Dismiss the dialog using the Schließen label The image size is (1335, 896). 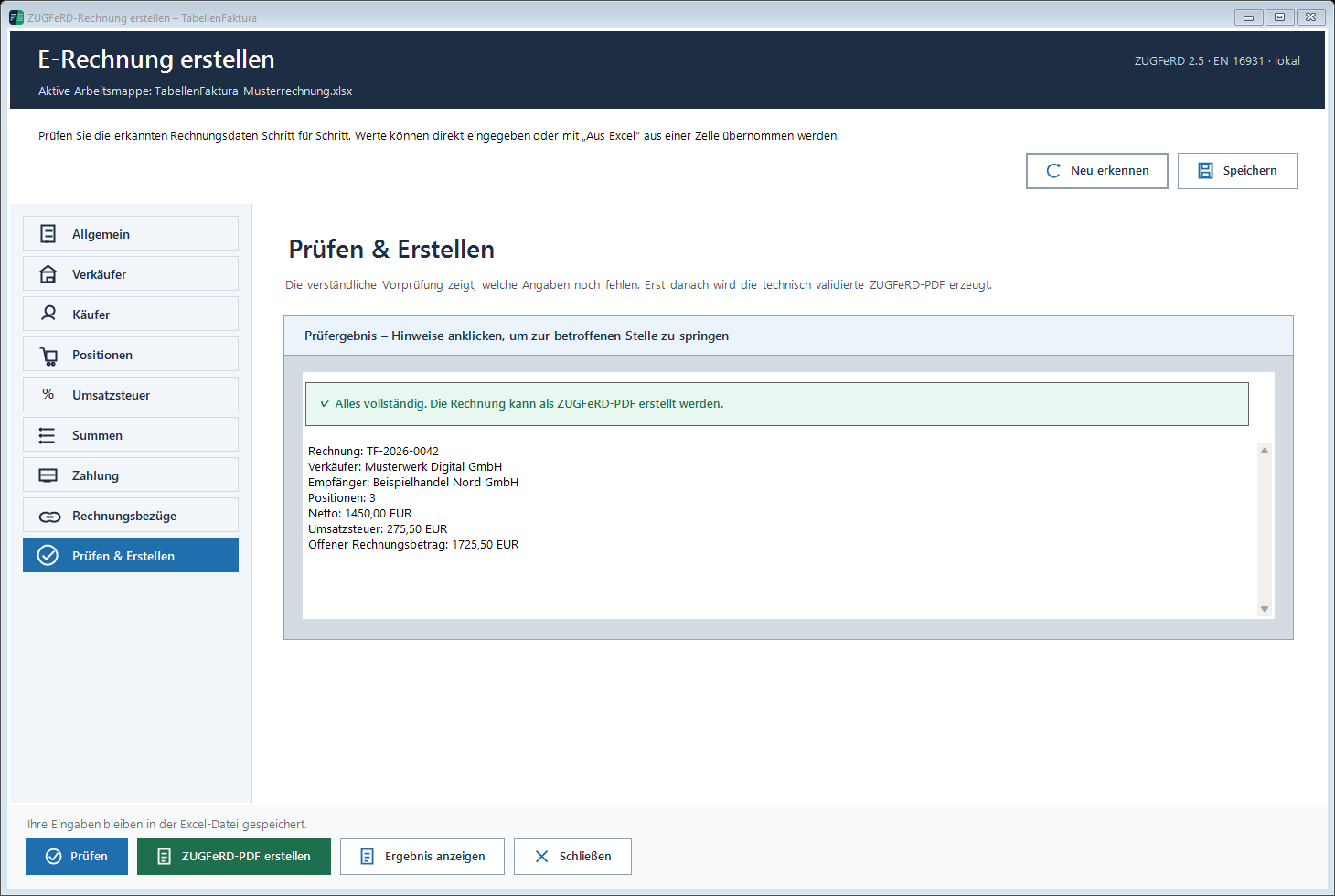[x=585, y=857]
